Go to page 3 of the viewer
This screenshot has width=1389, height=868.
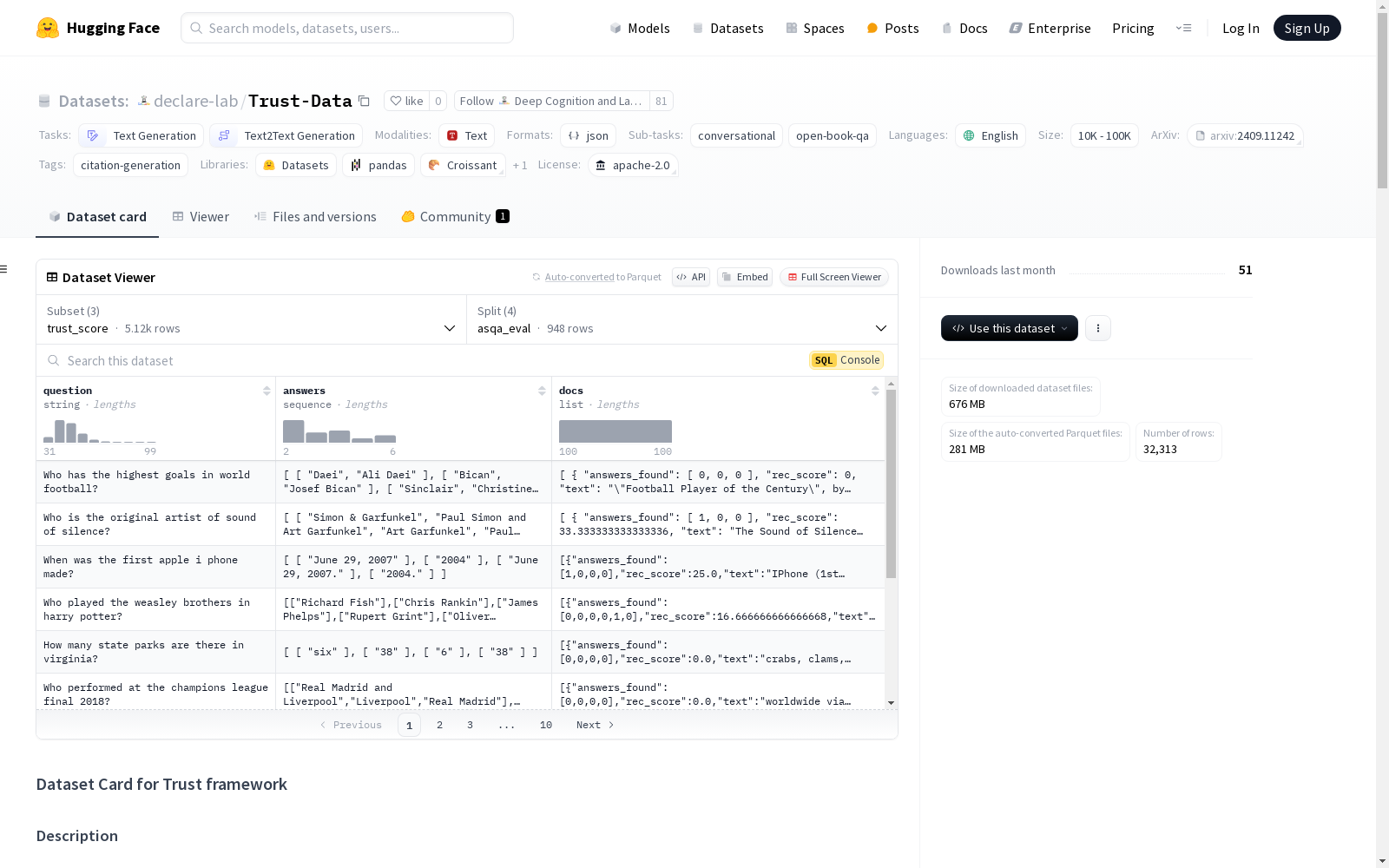pos(471,725)
